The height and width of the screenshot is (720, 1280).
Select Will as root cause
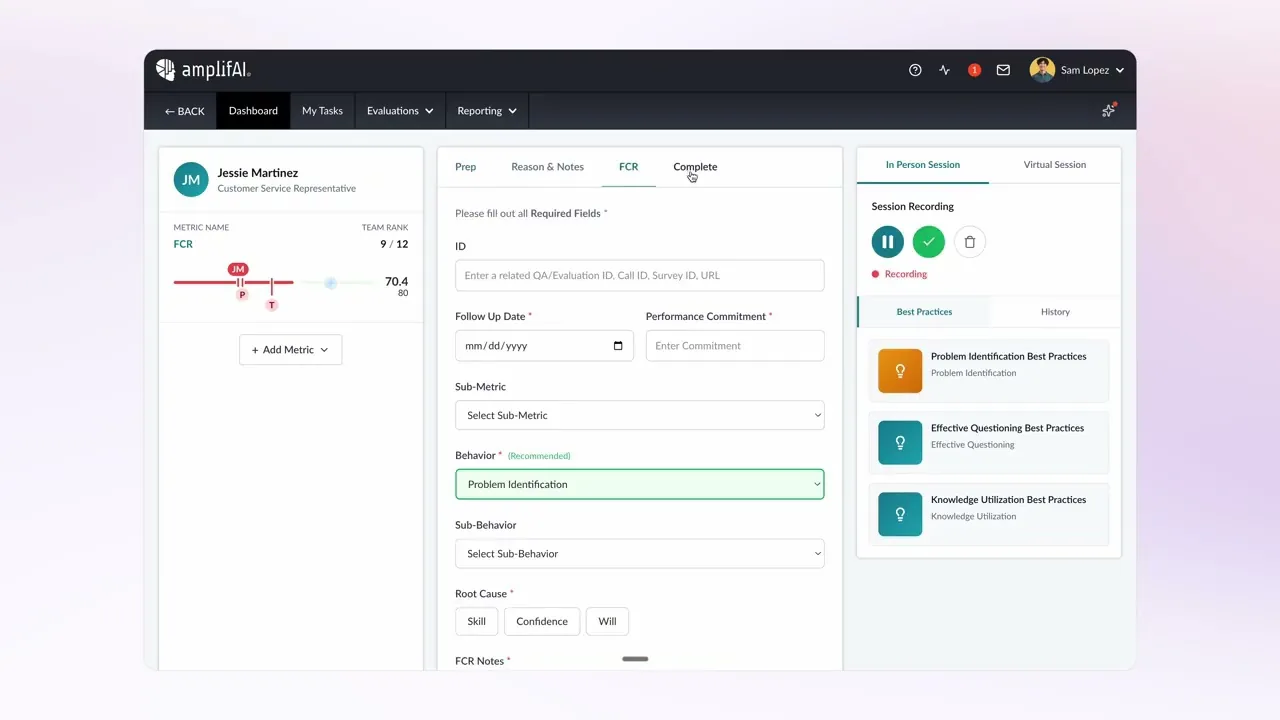click(x=607, y=621)
